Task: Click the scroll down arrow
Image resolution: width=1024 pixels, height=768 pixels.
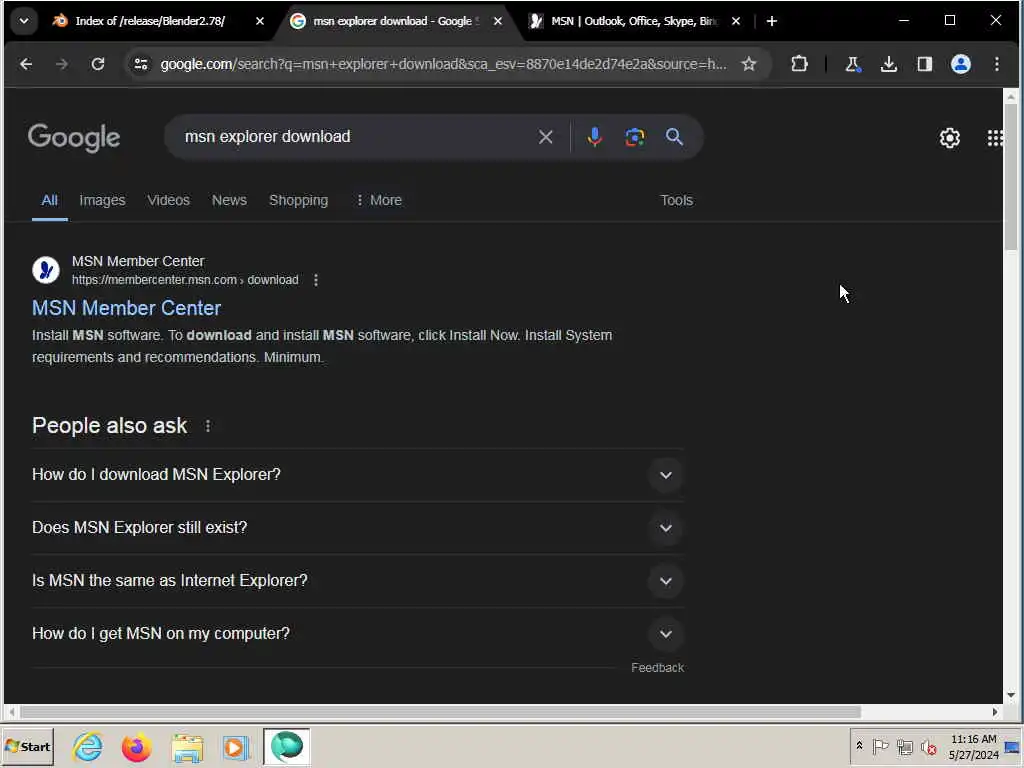Action: (1010, 696)
